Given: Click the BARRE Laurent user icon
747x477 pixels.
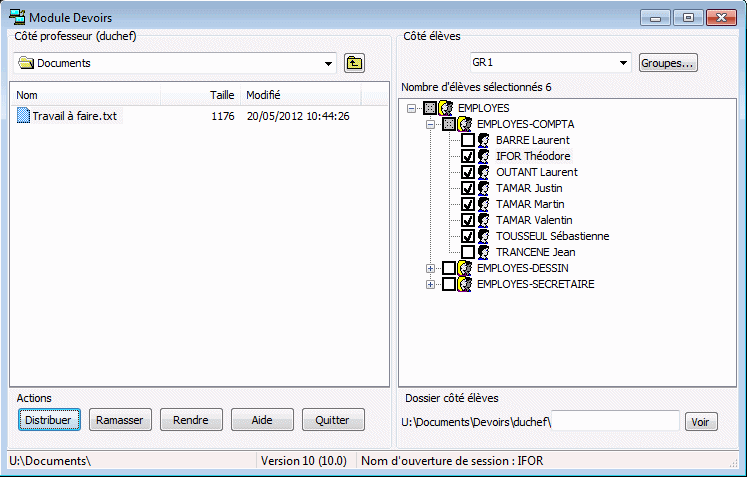Looking at the screenshot, I should (x=484, y=140).
